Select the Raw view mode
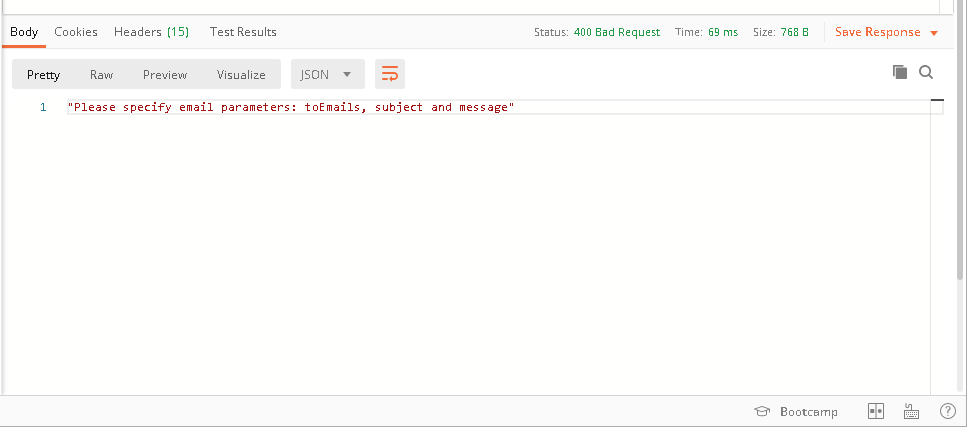This screenshot has height=435, width=974. tap(101, 75)
